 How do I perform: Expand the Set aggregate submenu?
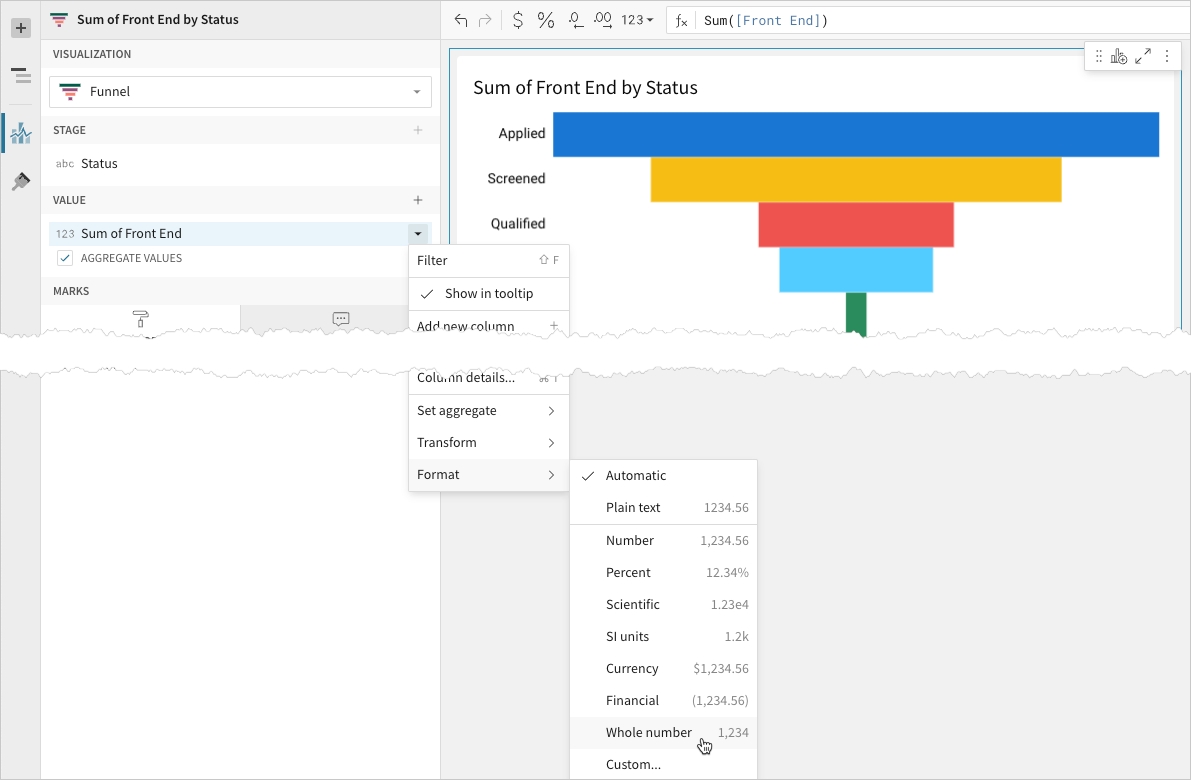[x=488, y=411]
